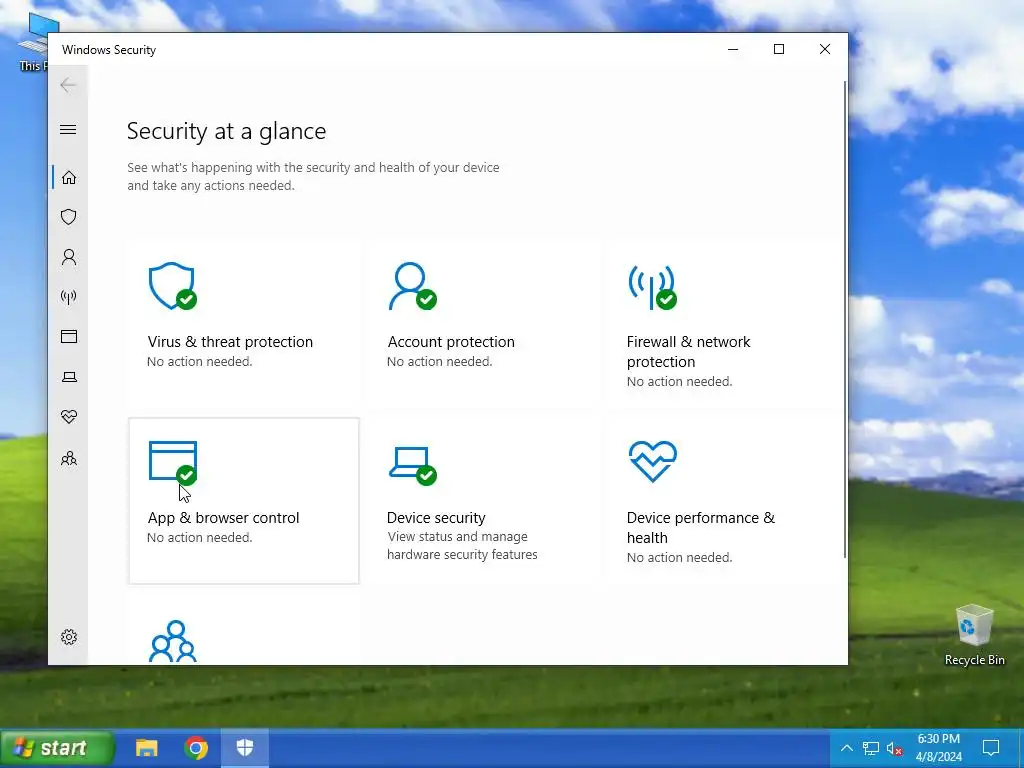Viewport: 1024px width, 768px height.
Task: Open Firewall & network protection heading
Action: pos(688,352)
